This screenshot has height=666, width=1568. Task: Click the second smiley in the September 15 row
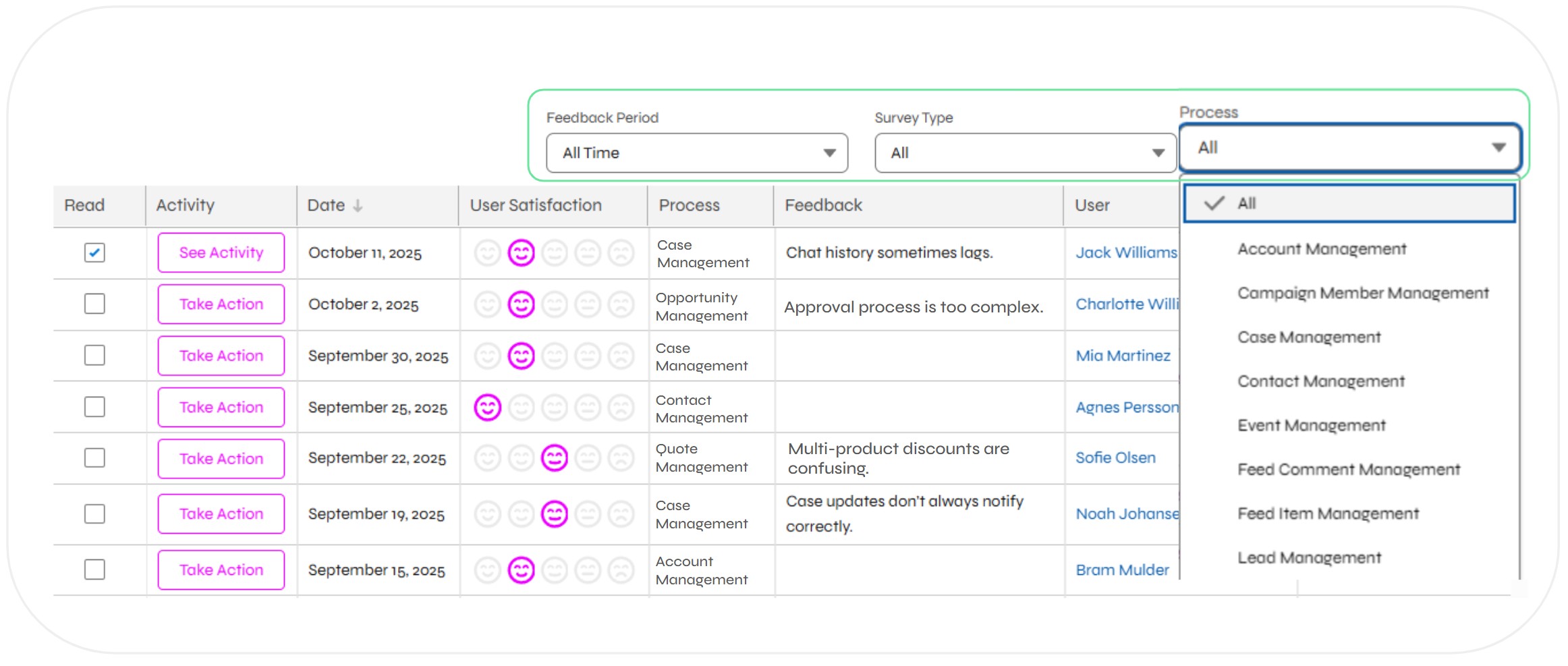tap(521, 570)
